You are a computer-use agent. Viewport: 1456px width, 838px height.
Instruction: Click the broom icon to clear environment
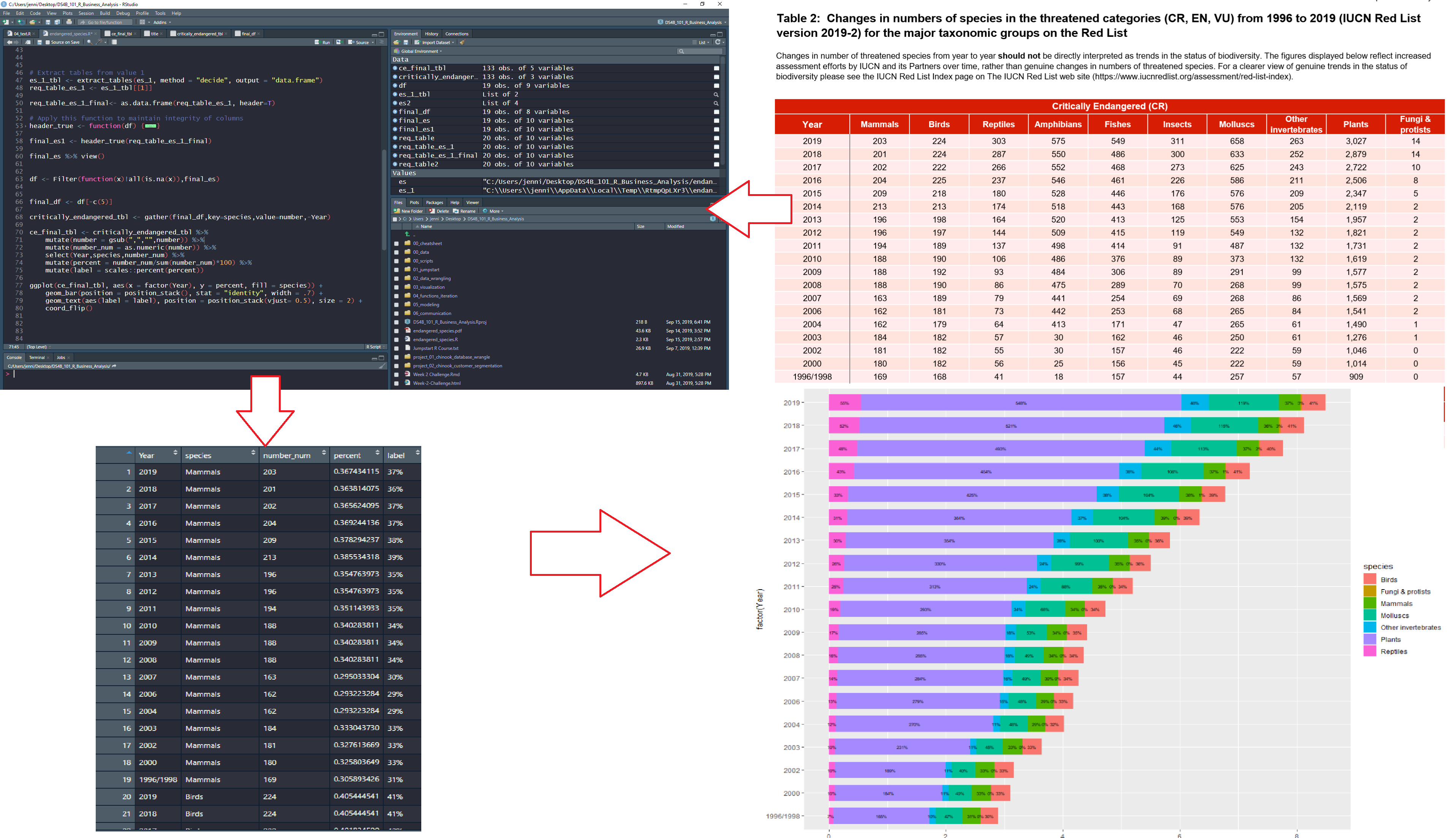coord(462,43)
